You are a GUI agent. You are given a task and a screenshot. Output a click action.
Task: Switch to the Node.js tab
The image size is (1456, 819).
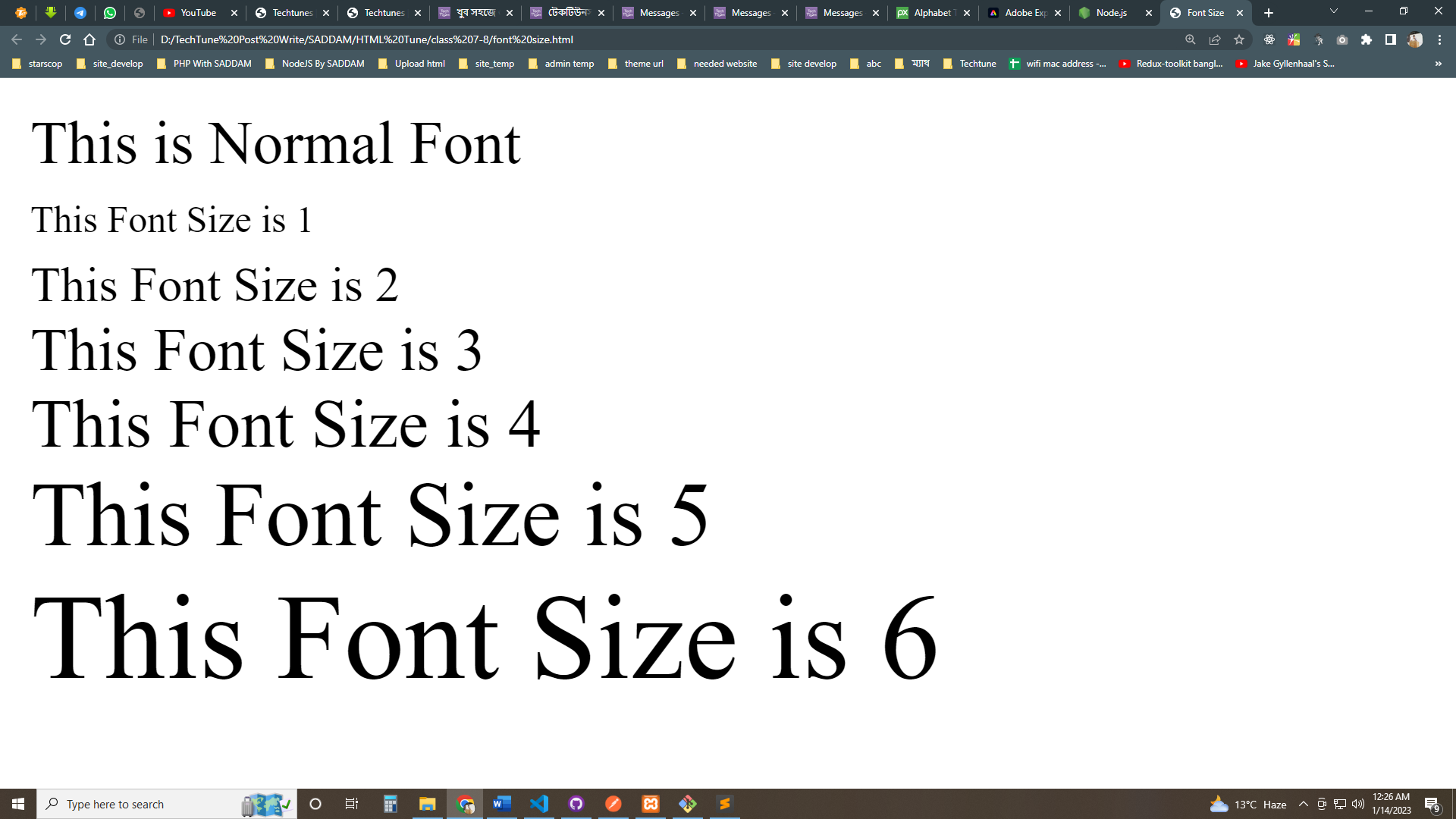pos(1111,13)
